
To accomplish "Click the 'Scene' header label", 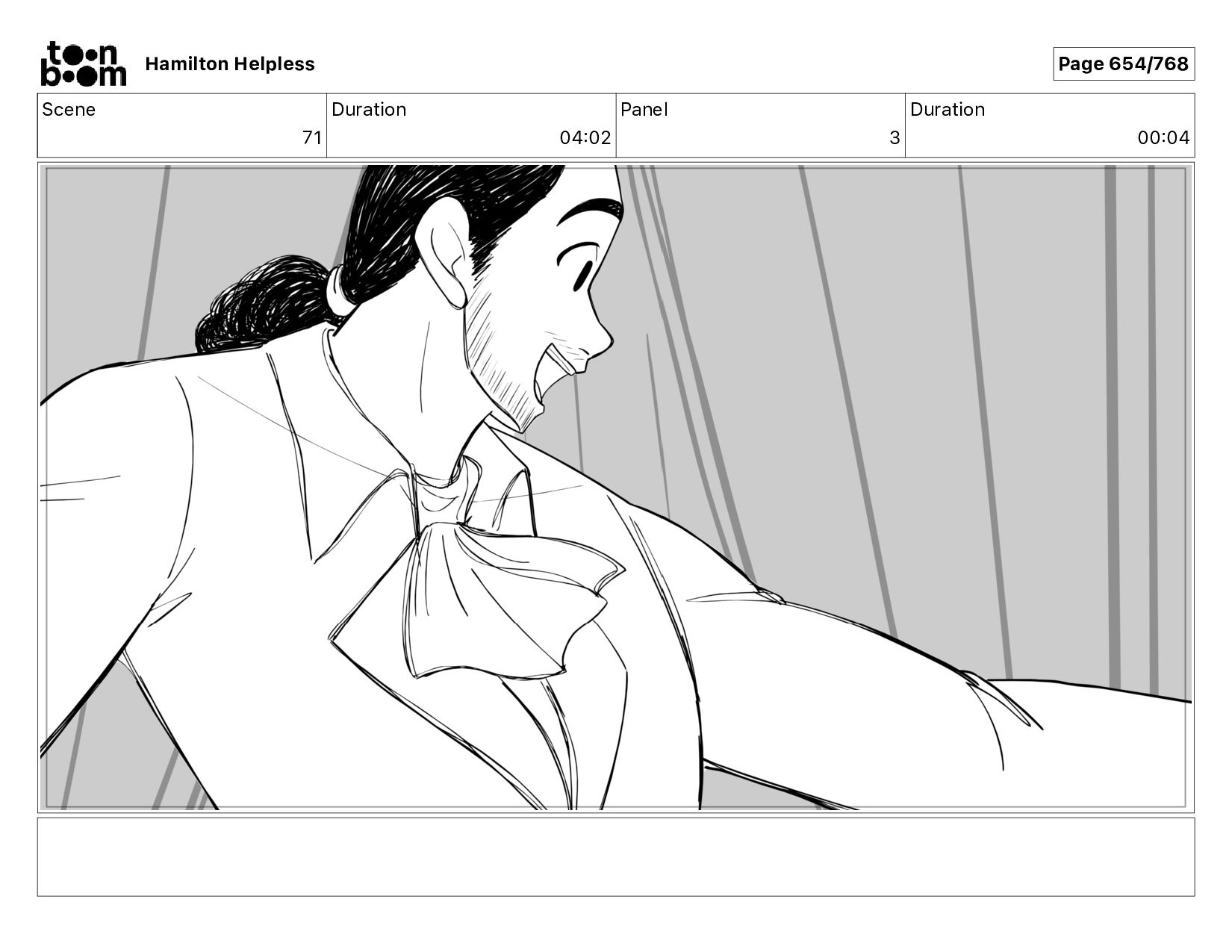I will click(x=69, y=110).
